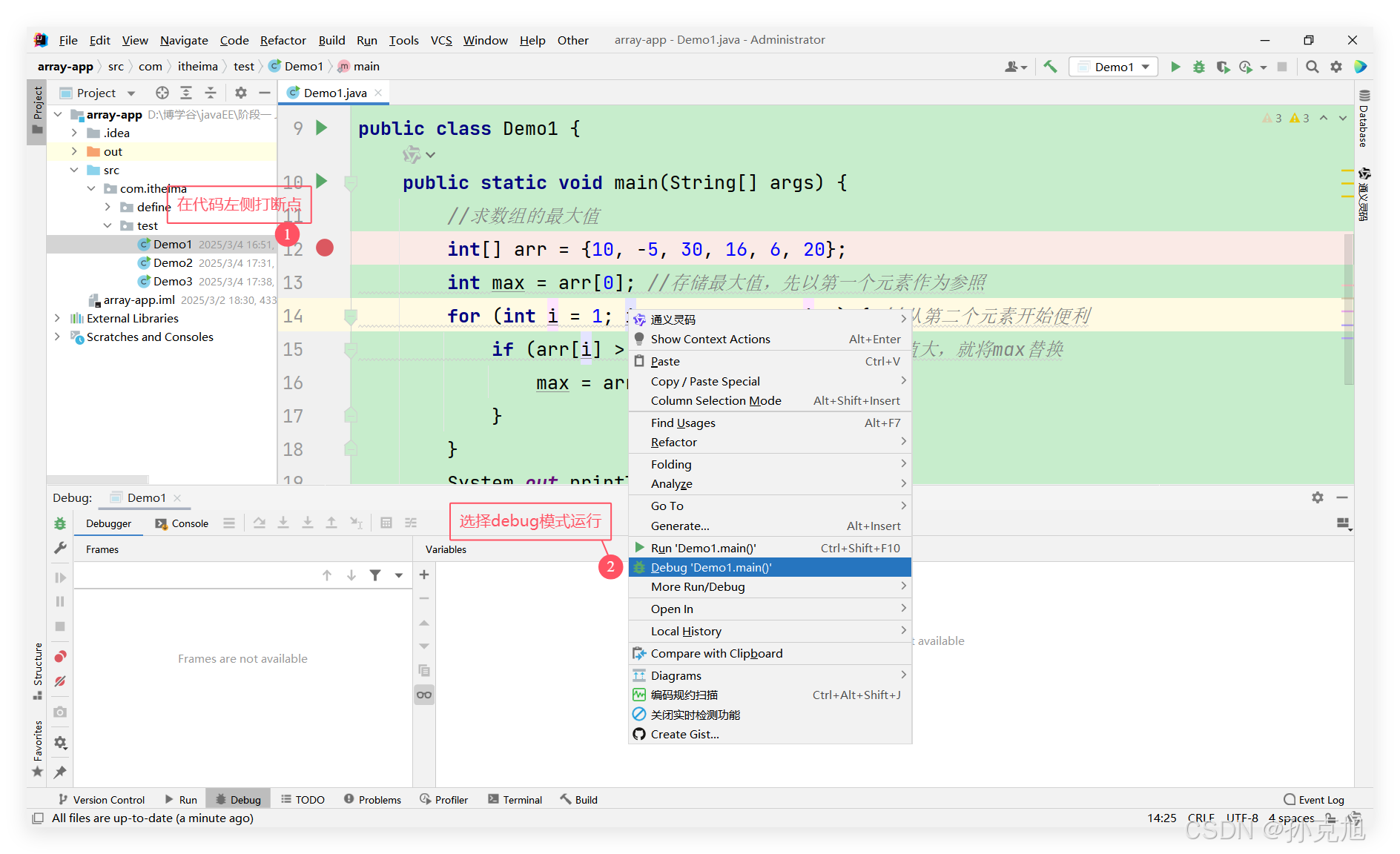The height and width of the screenshot is (854, 1400).
Task: Click Run with Coverage icon in the toolbar
Action: 1223,67
